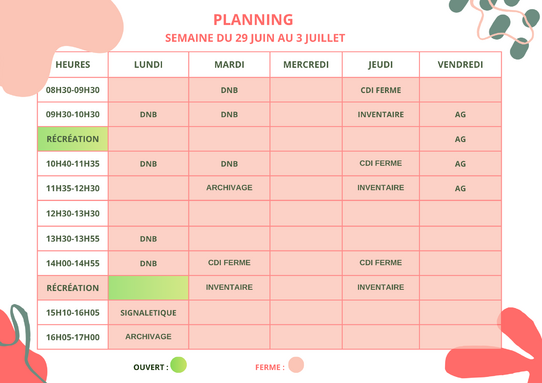
Task: Click the green OUVERT legend circle
Action: [x=178, y=365]
